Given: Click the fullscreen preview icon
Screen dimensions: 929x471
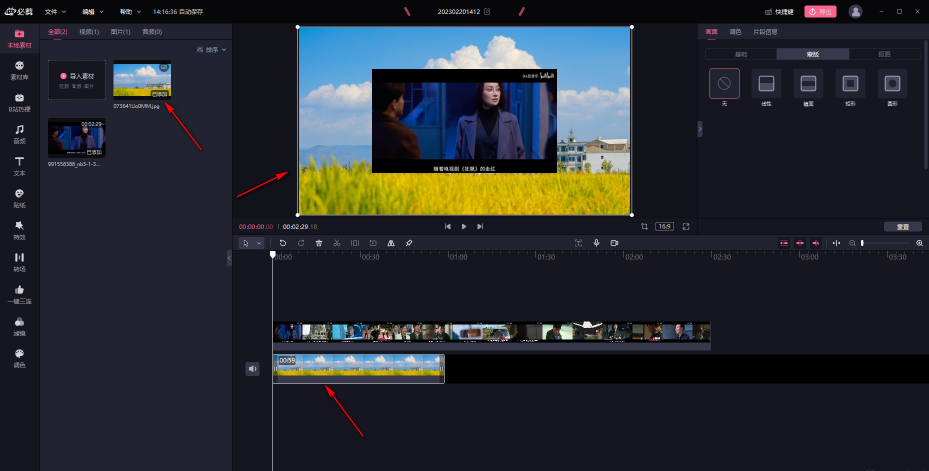Looking at the screenshot, I should pyautogui.click(x=686, y=227).
